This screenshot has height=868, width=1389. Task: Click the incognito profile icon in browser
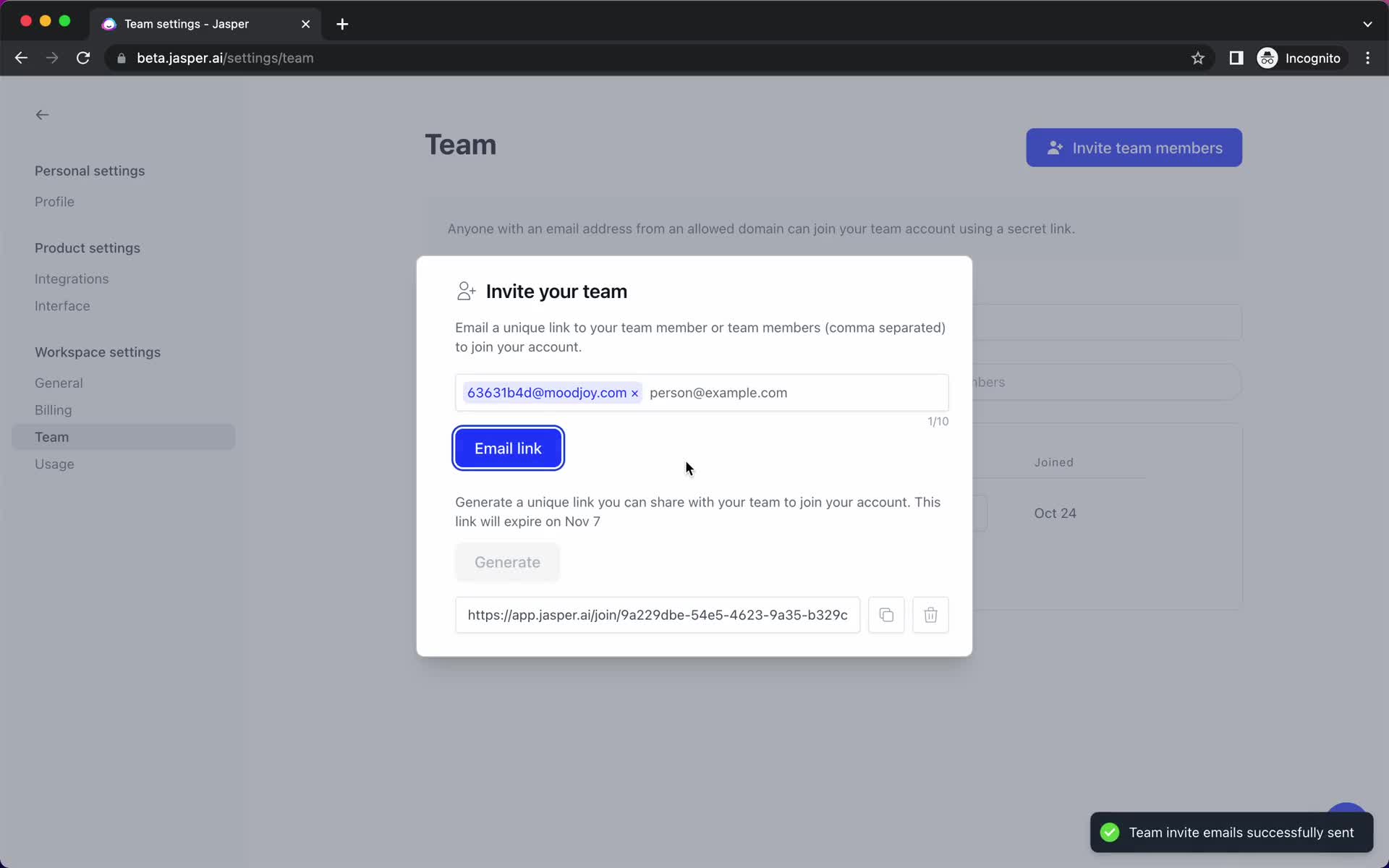pyautogui.click(x=1268, y=58)
